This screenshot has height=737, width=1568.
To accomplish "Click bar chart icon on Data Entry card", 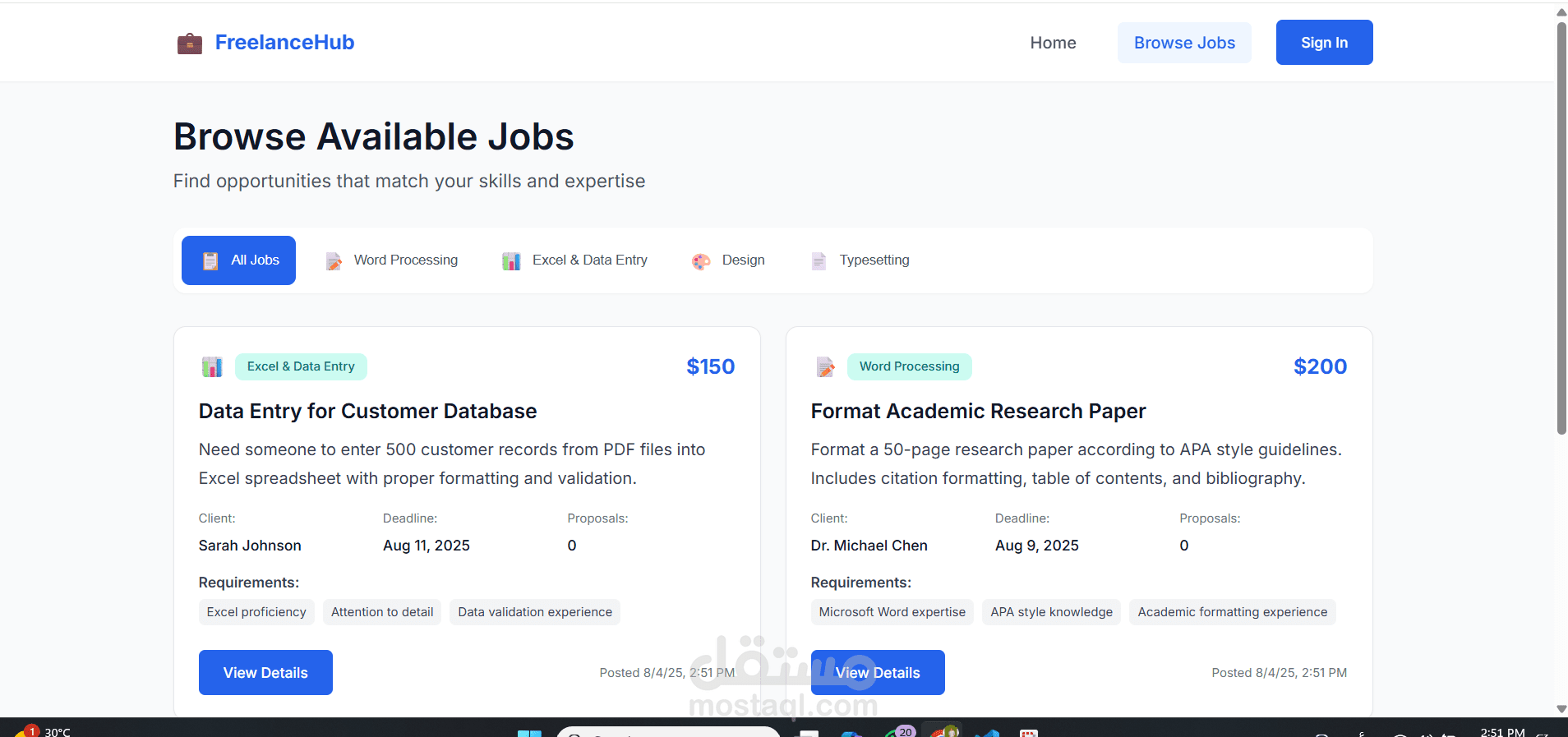I will point(212,366).
